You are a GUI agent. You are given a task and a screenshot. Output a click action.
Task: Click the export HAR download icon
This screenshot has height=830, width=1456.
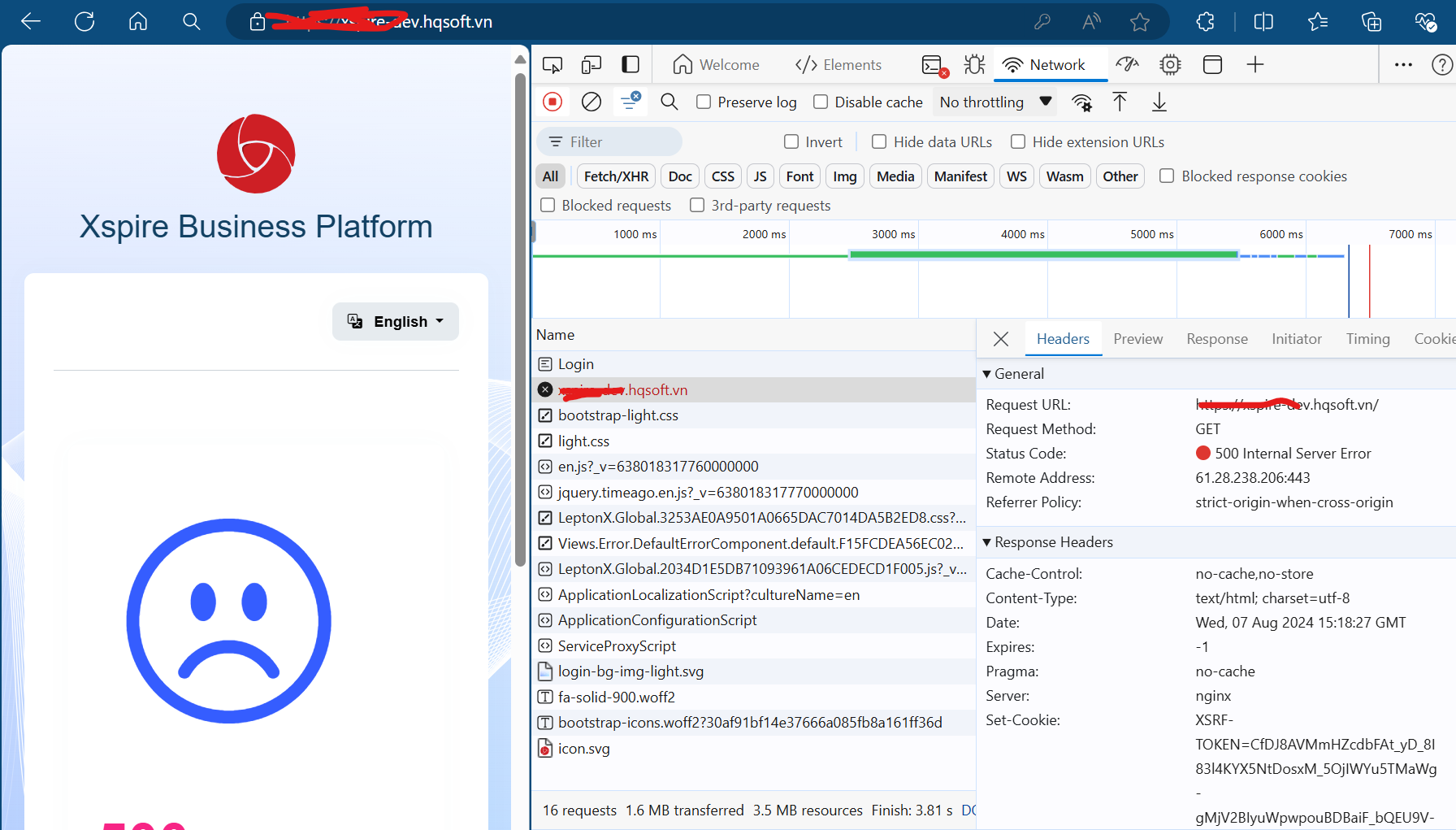click(1159, 102)
